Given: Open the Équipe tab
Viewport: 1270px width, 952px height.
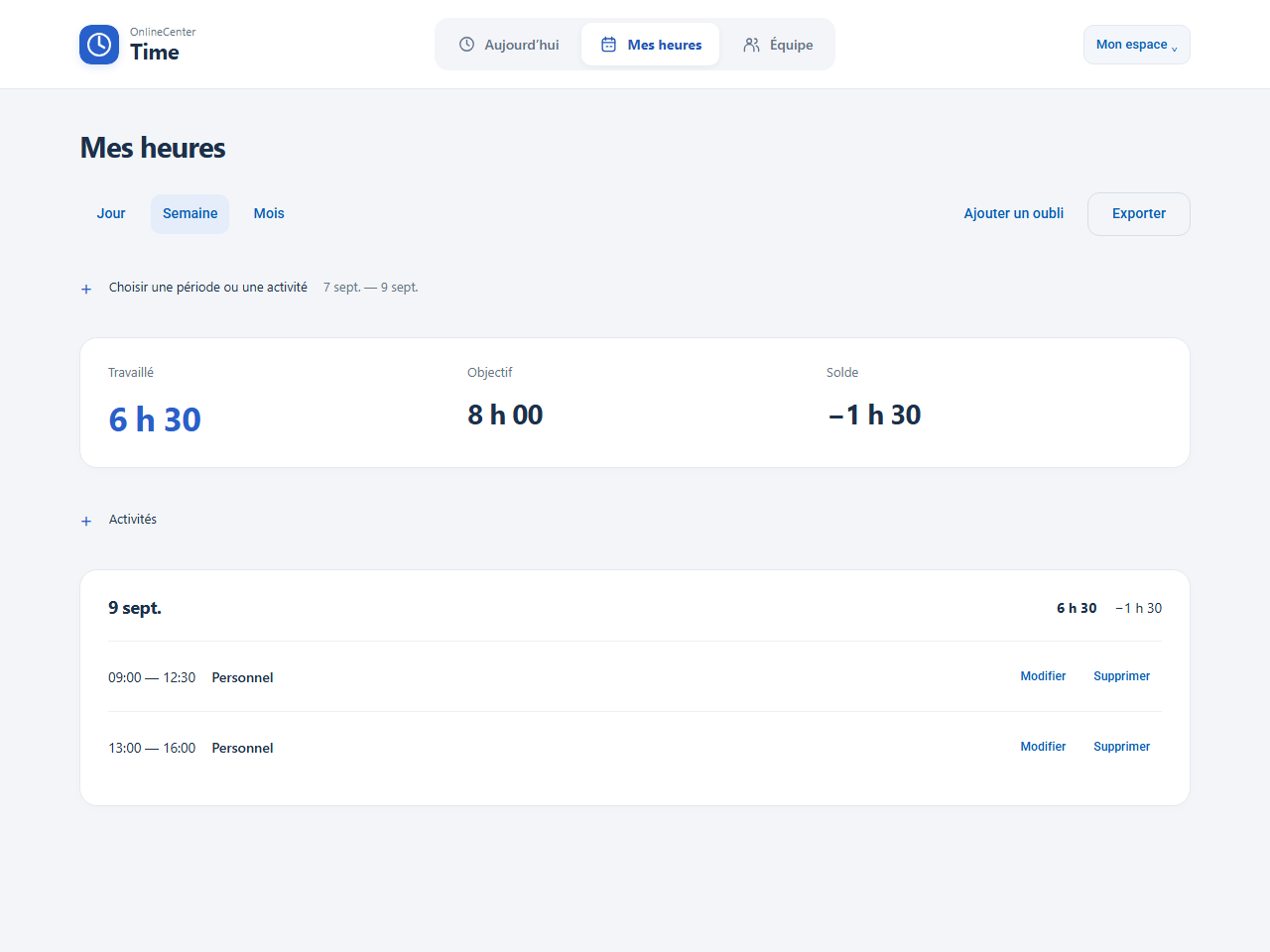Looking at the screenshot, I should (x=778, y=45).
